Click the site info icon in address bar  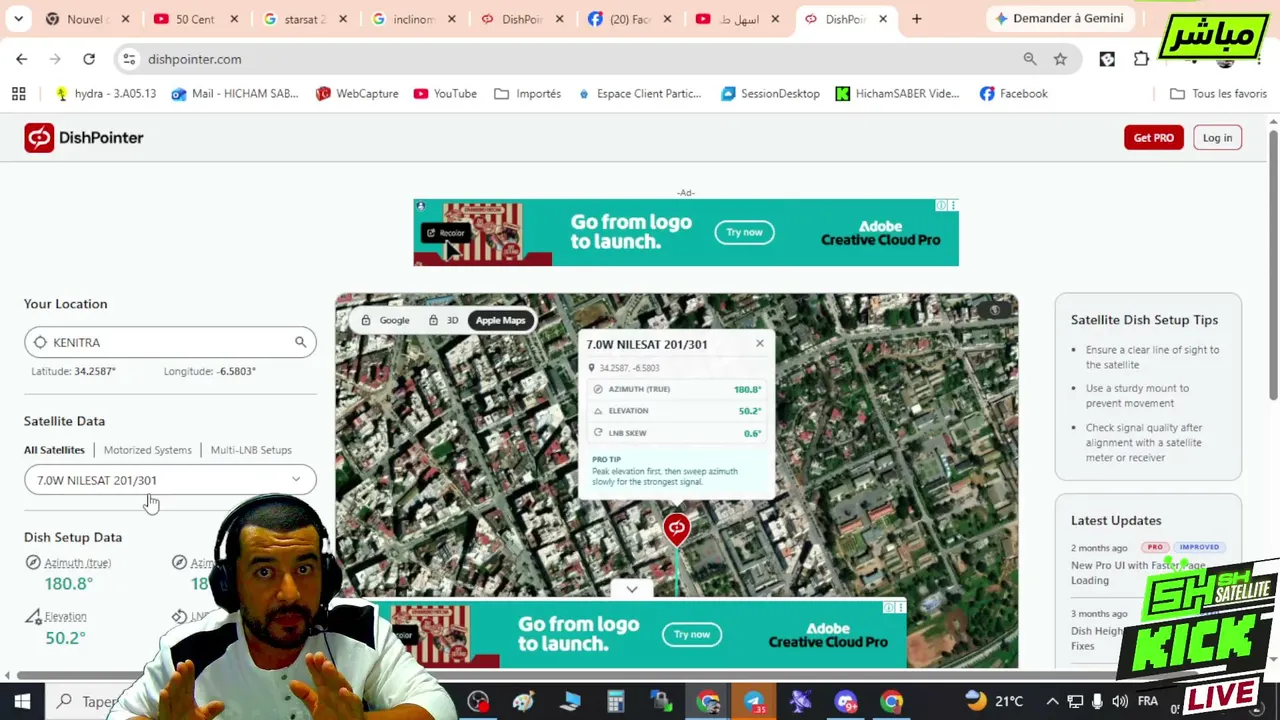coord(129,59)
